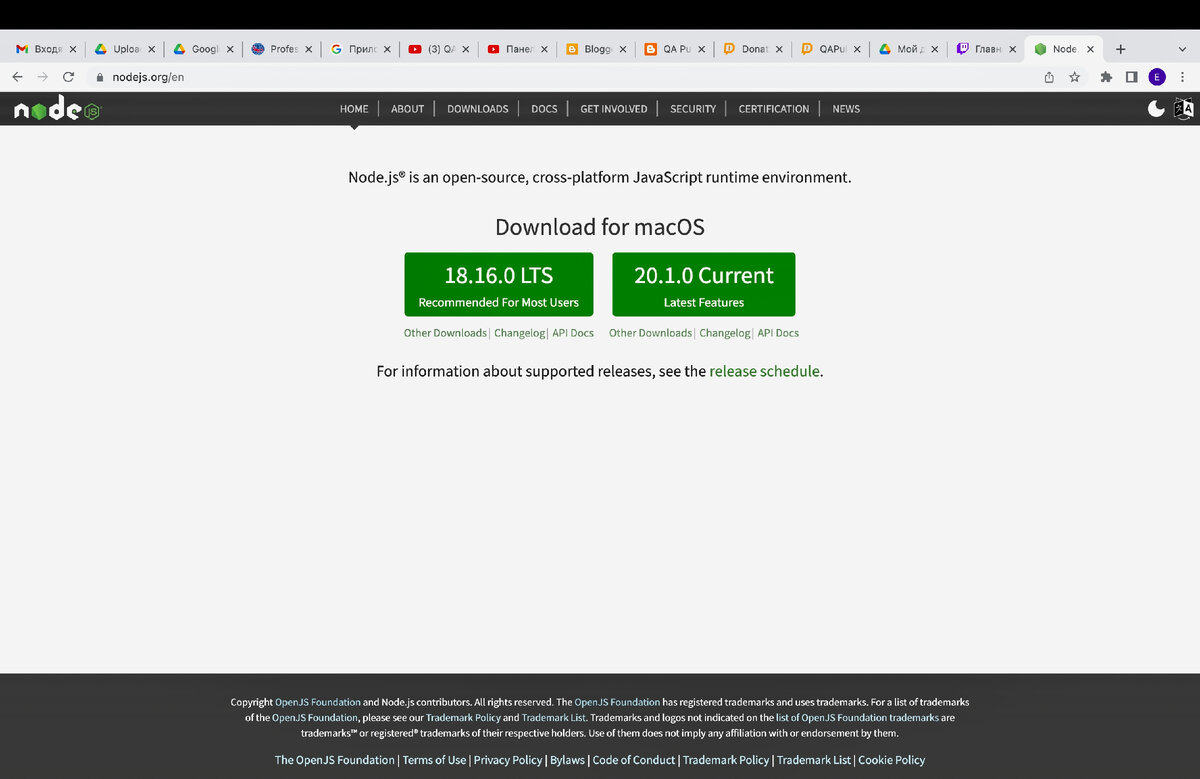
Task: Click the share page icon in address bar
Action: 1049,77
